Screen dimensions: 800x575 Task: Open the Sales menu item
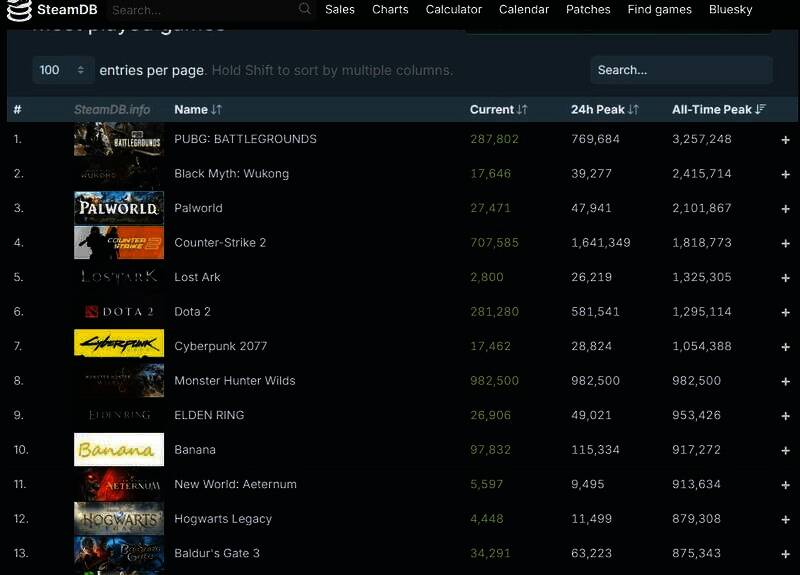click(x=340, y=9)
